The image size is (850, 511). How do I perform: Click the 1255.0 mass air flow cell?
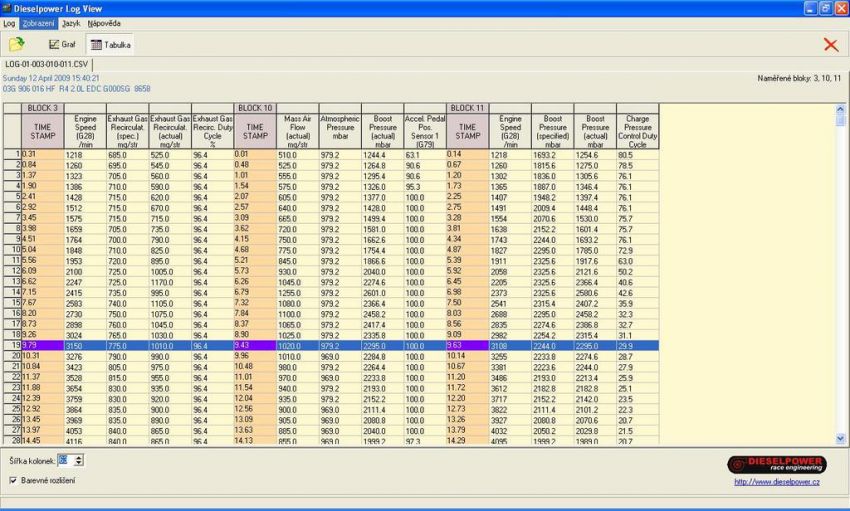coord(298,293)
